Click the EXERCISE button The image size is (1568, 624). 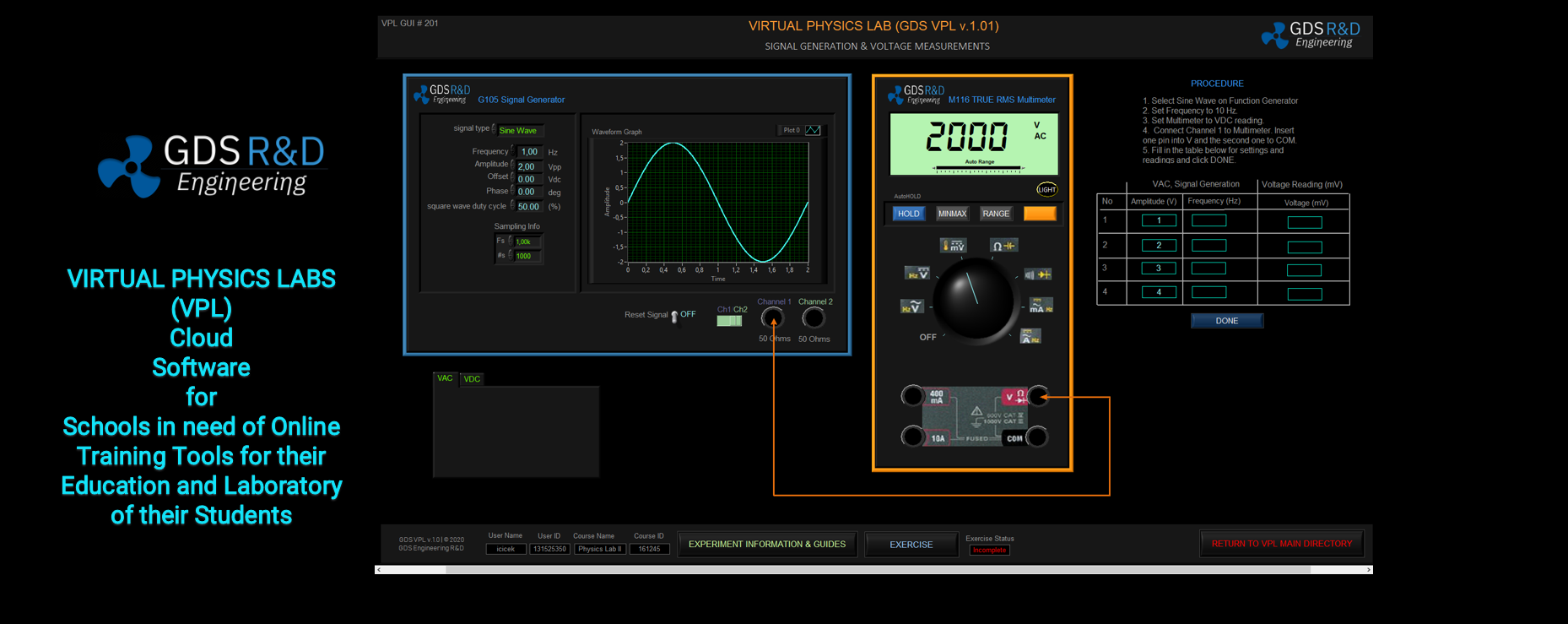[911, 545]
